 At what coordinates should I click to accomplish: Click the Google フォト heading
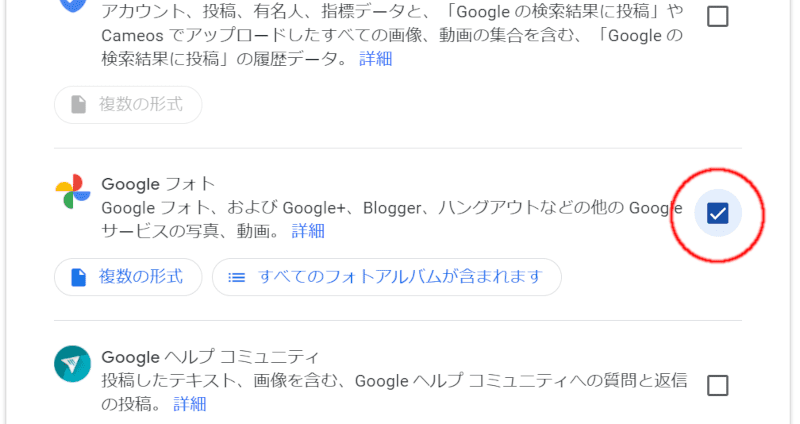click(x=158, y=183)
